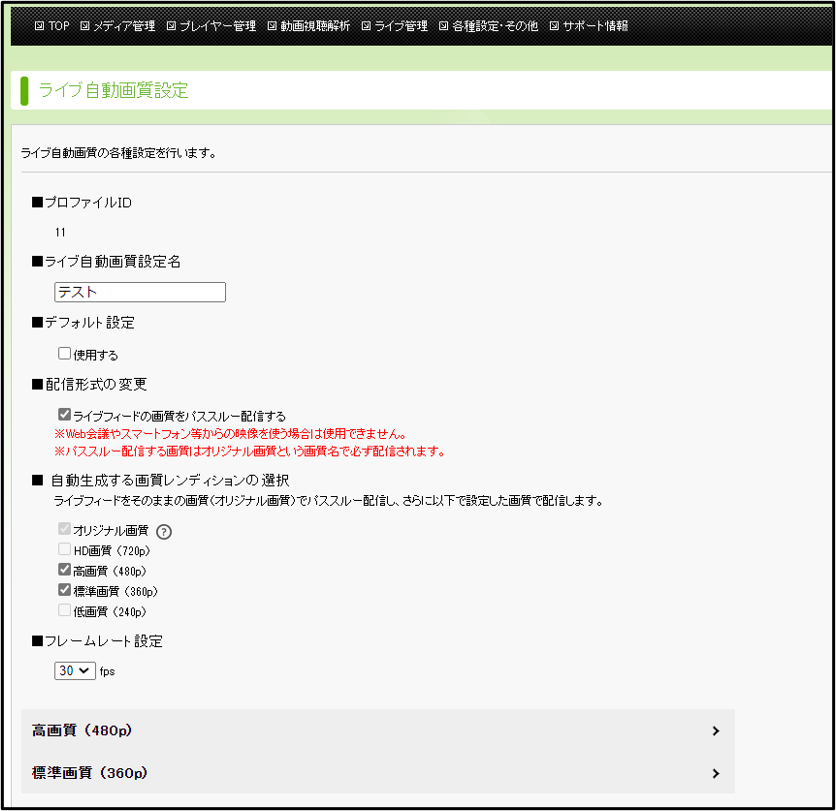Click the プロファイルID heading
836x811 pixels.
(82, 203)
